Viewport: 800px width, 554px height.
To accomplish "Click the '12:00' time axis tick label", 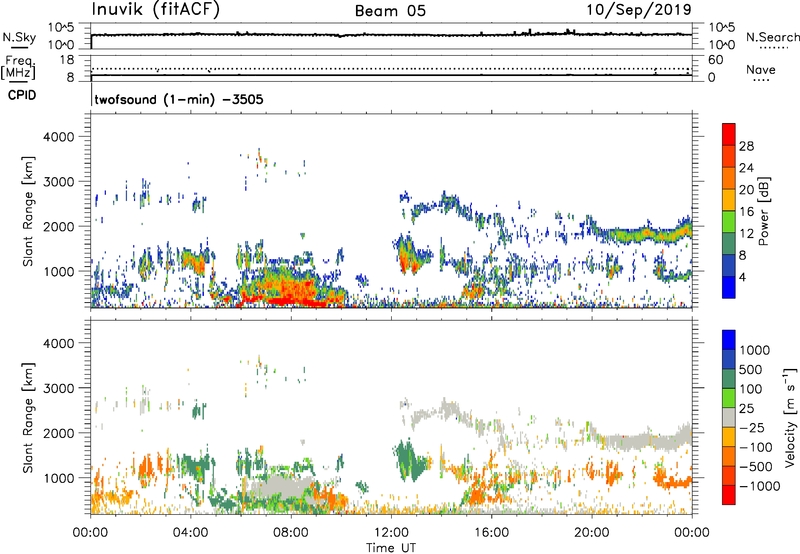I will (x=391, y=533).
